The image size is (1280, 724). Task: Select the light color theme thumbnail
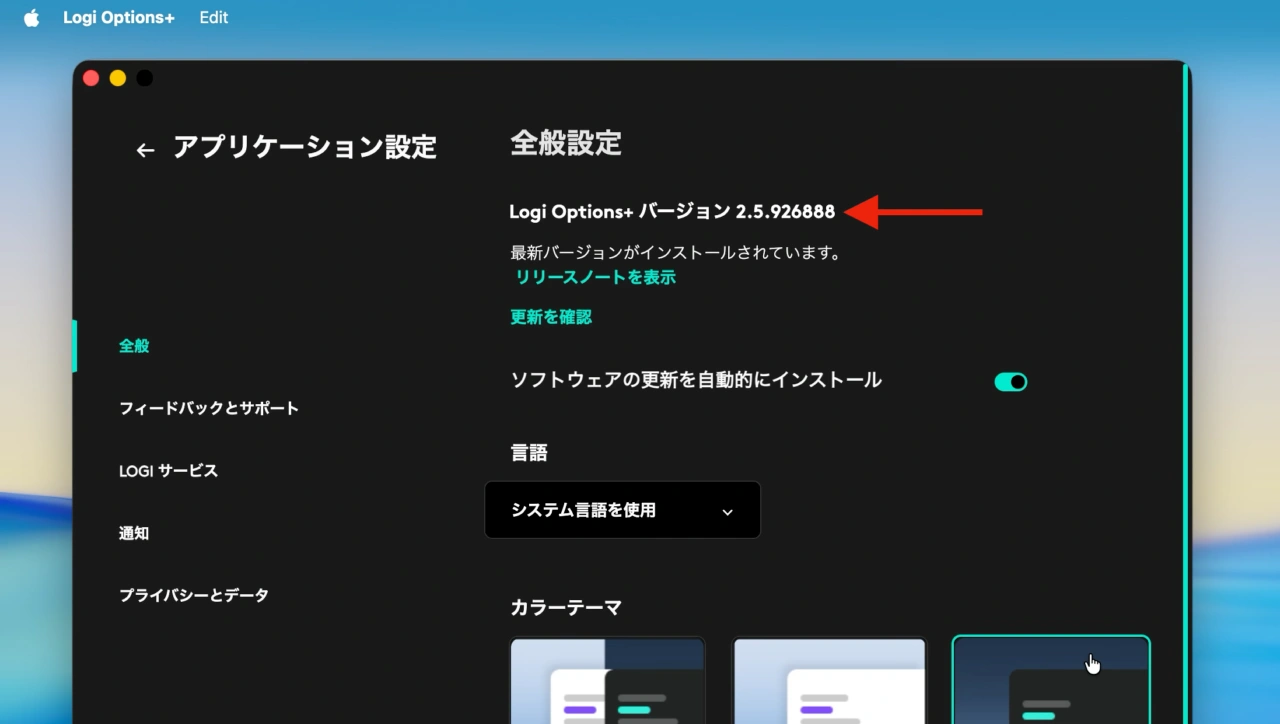click(x=829, y=680)
